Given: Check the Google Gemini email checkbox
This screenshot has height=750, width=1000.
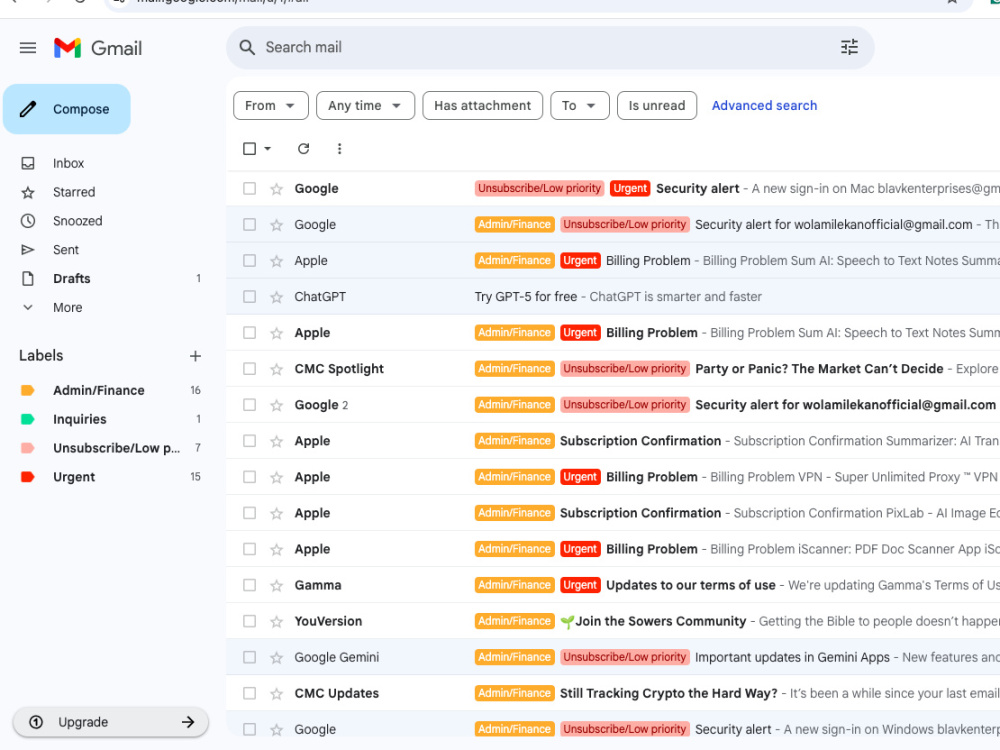Looking at the screenshot, I should 249,657.
